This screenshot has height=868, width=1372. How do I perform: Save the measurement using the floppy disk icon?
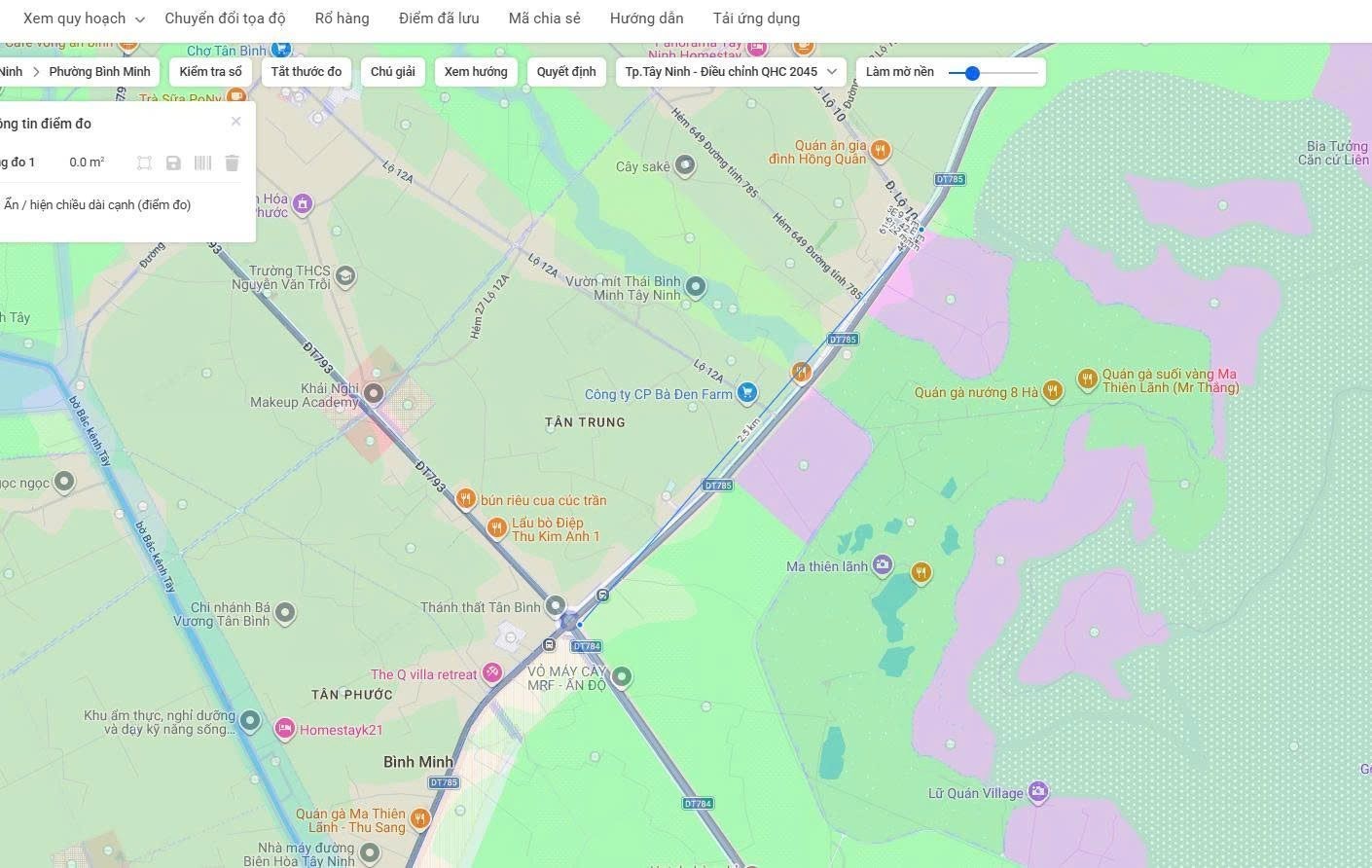(173, 163)
